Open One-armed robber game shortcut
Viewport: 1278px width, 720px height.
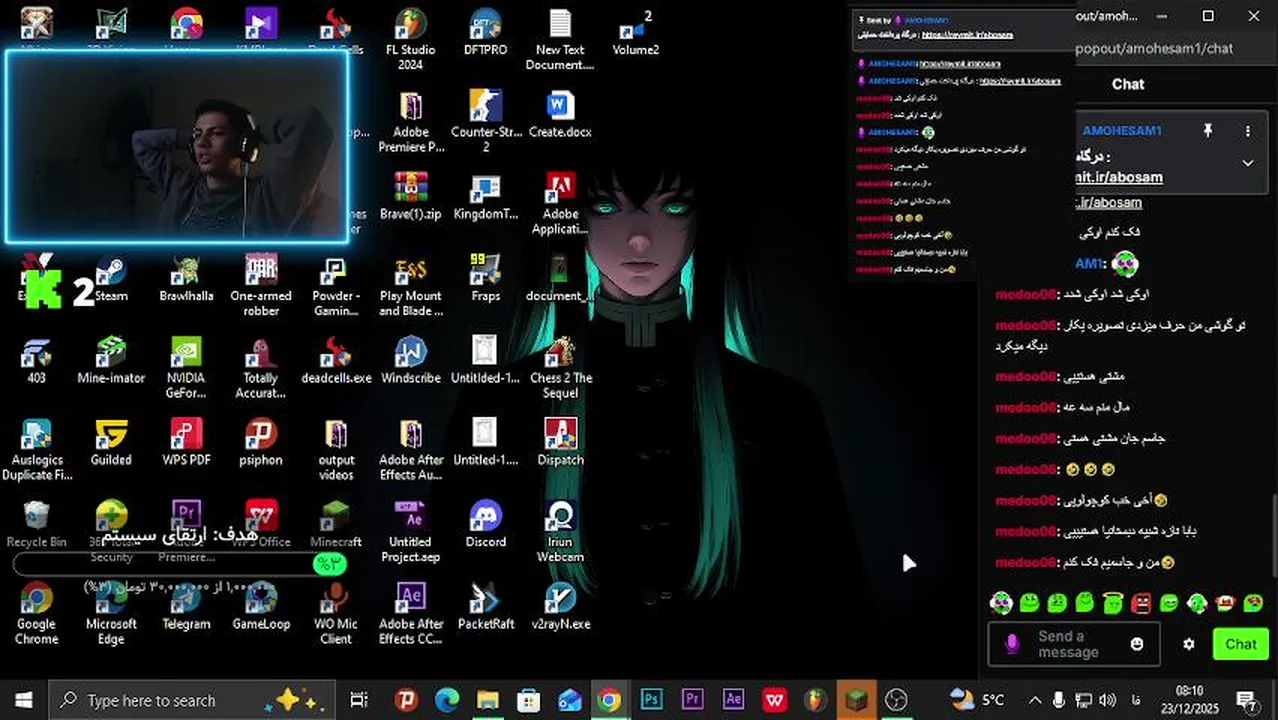coord(261,285)
